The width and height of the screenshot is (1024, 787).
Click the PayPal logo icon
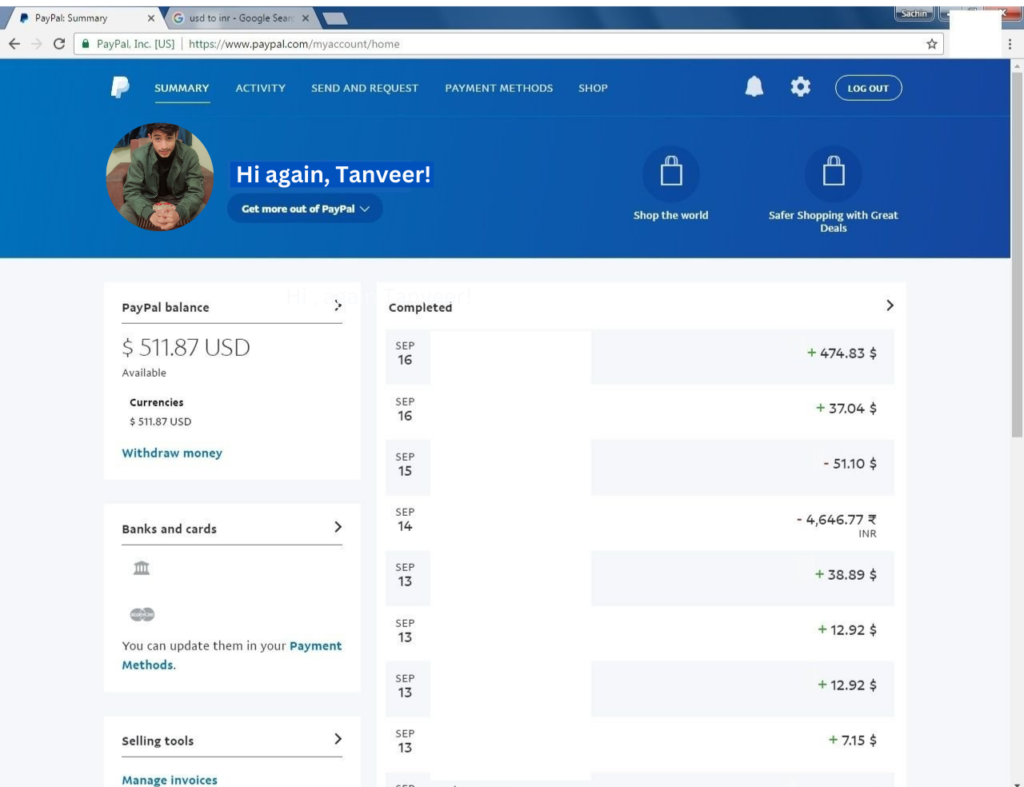click(120, 88)
